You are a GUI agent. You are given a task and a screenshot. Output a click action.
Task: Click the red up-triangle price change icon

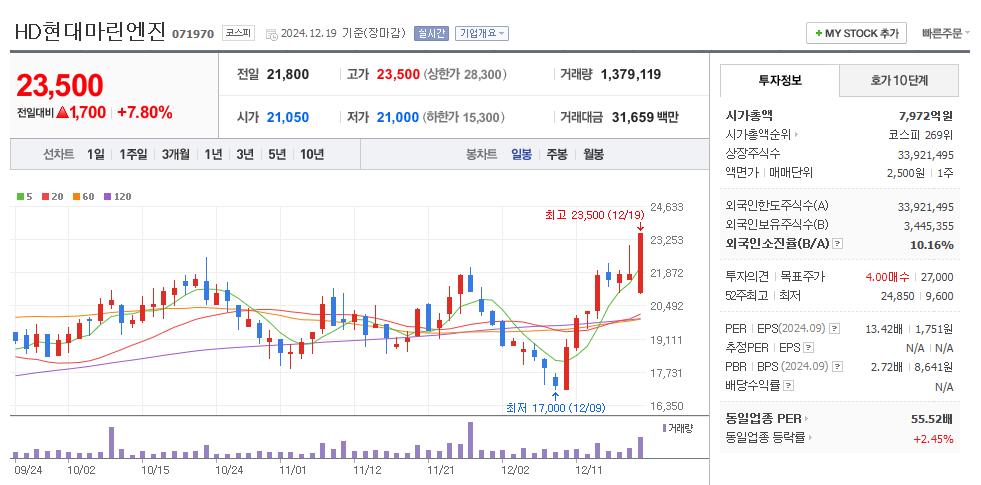[62, 112]
